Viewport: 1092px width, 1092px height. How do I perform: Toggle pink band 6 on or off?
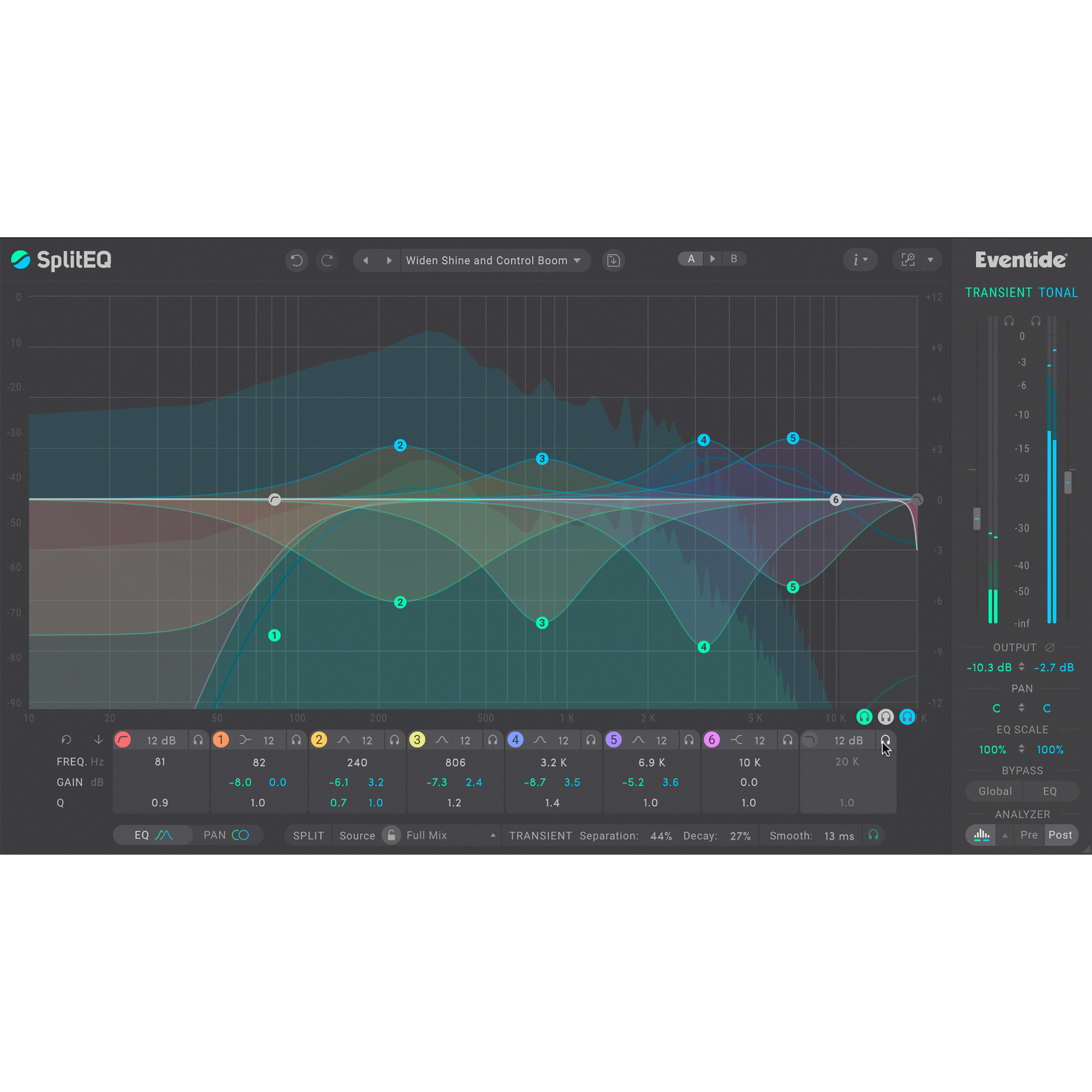tap(712, 740)
